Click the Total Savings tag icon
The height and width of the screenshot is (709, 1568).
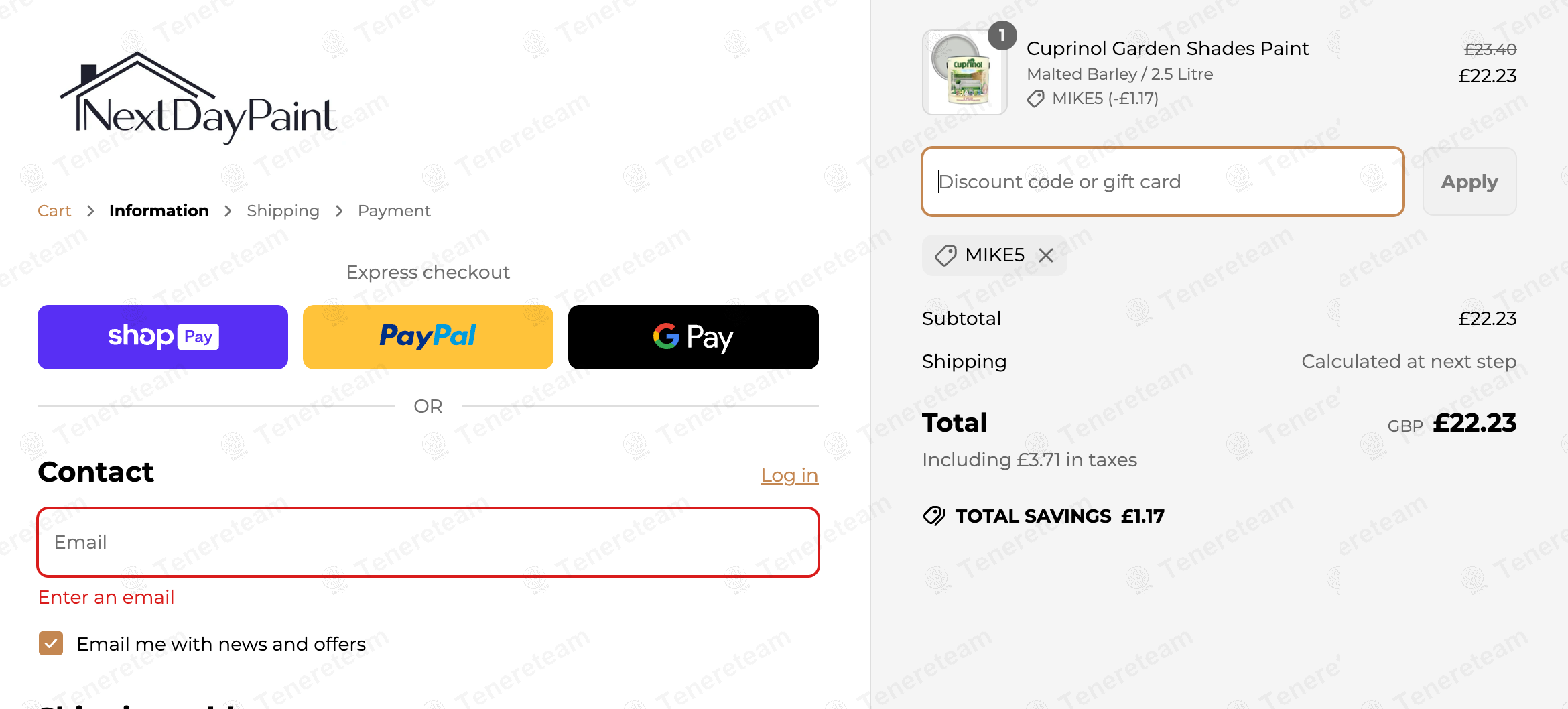933,516
